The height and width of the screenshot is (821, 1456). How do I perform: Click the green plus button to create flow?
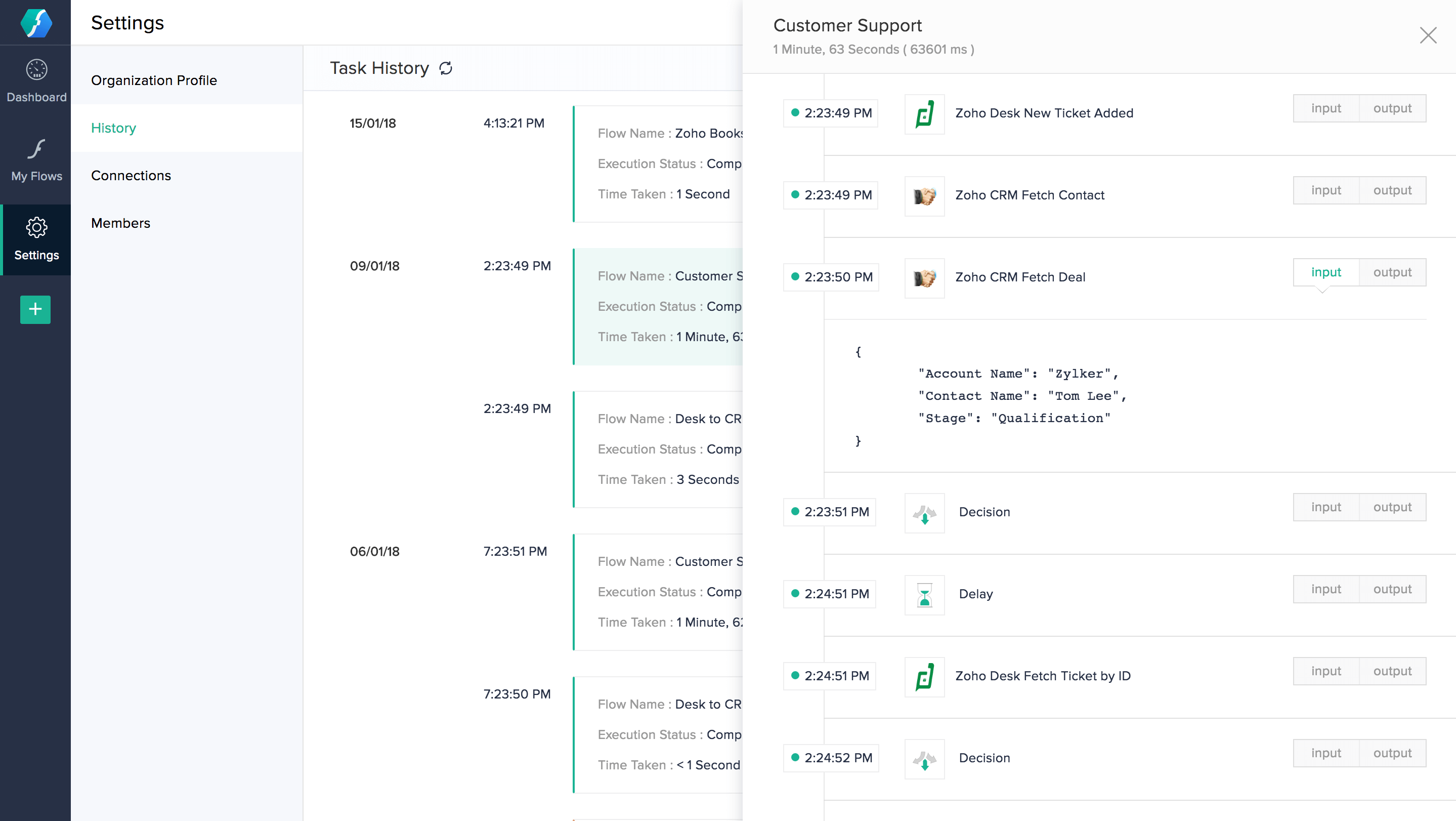pyautogui.click(x=34, y=309)
